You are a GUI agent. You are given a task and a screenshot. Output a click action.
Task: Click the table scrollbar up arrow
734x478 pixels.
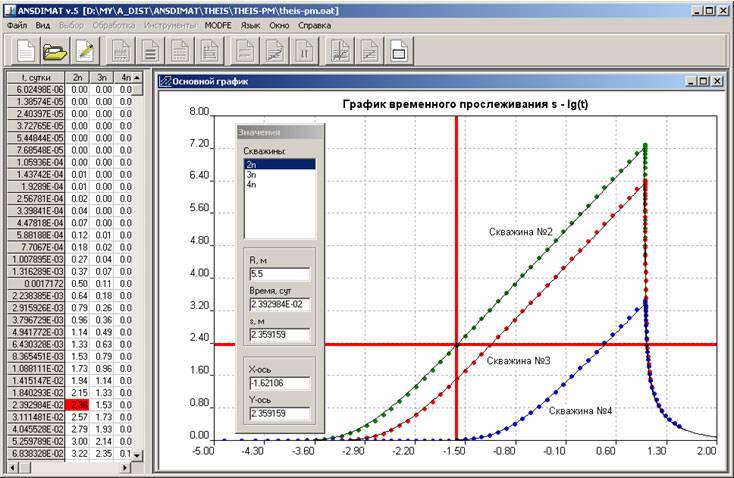coord(137,76)
